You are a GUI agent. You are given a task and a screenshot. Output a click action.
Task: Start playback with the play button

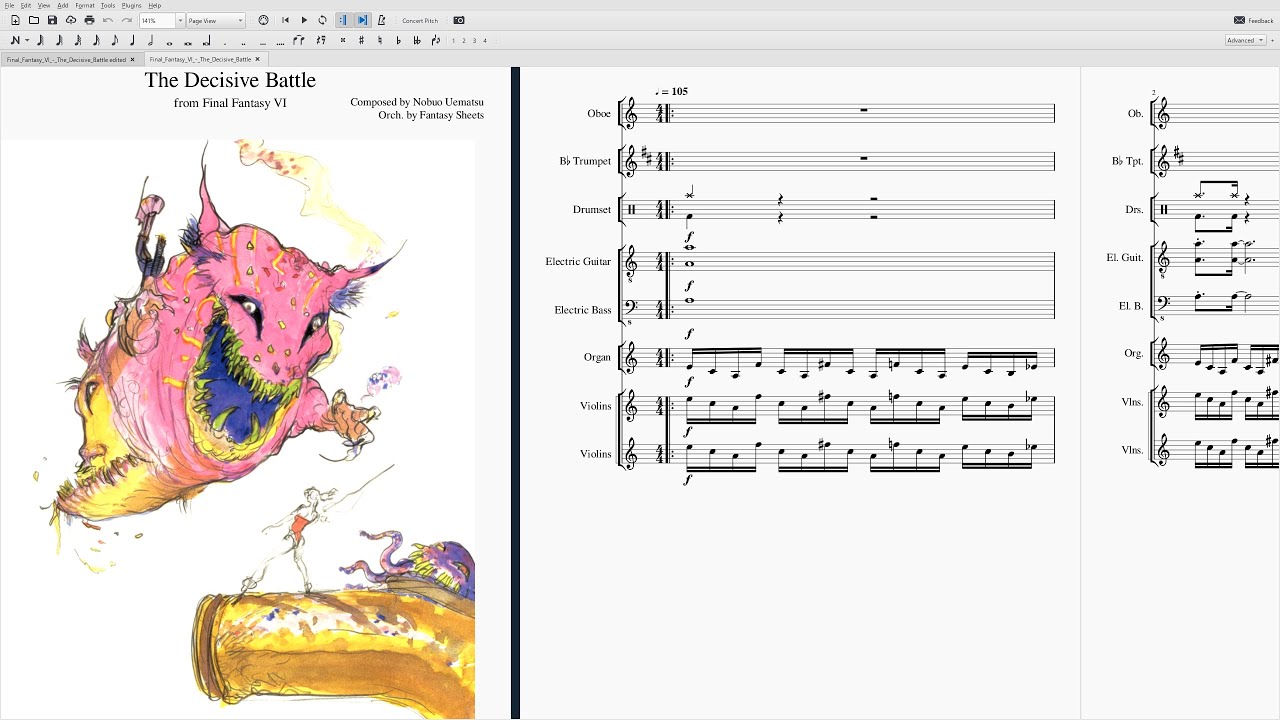point(304,20)
